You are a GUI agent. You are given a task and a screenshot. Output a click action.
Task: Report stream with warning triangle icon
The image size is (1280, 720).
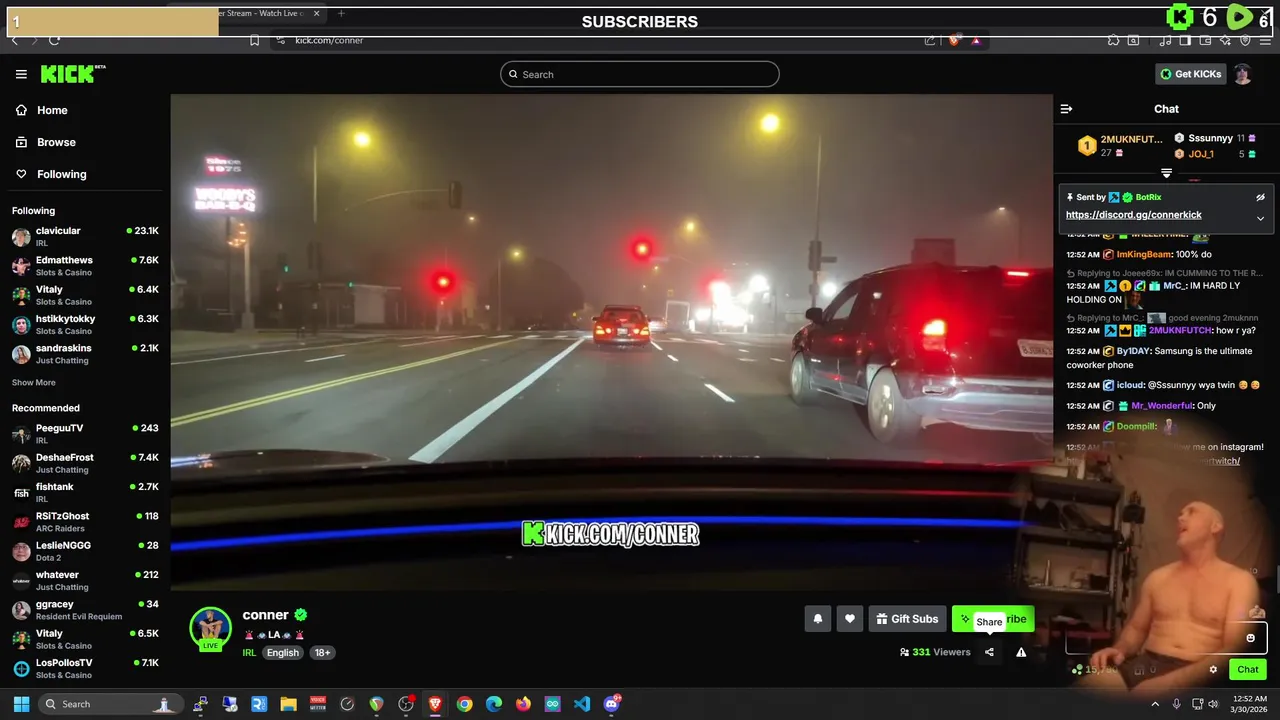click(x=1021, y=652)
